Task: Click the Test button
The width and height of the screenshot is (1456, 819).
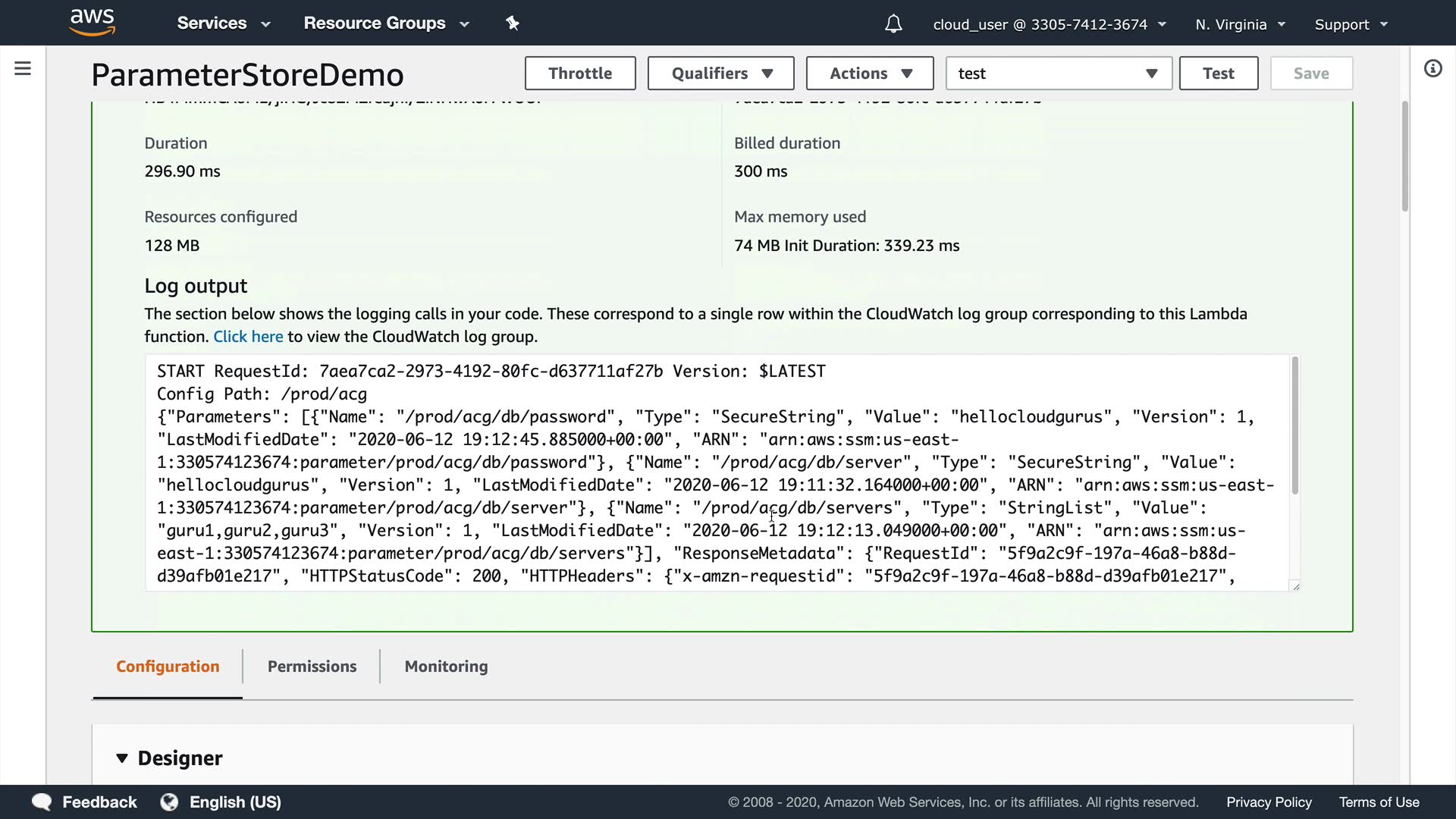Action: [1218, 74]
